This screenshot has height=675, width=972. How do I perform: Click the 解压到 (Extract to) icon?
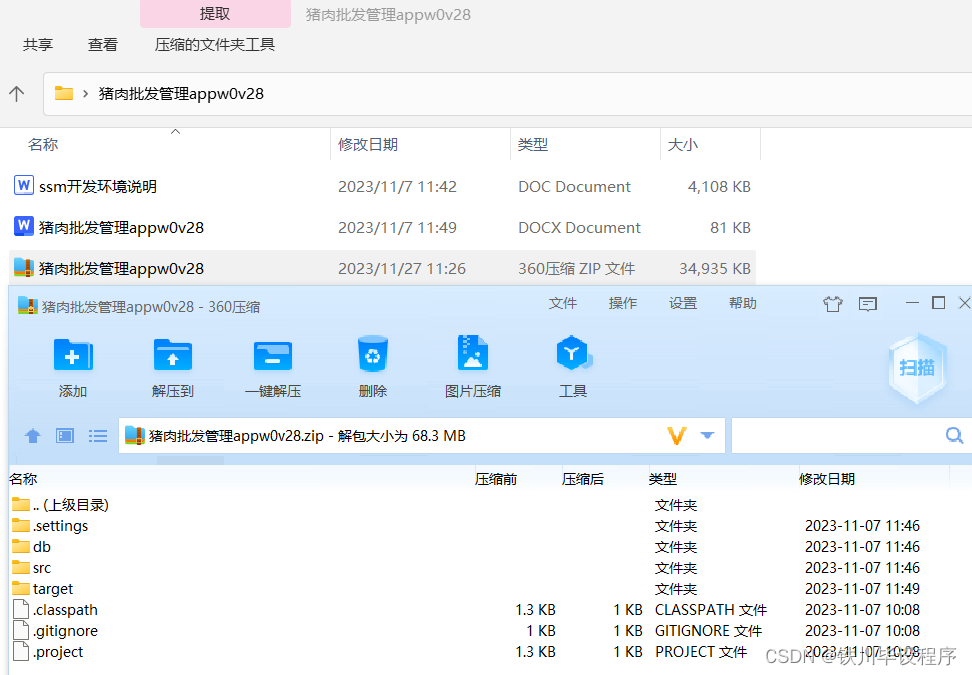(173, 355)
